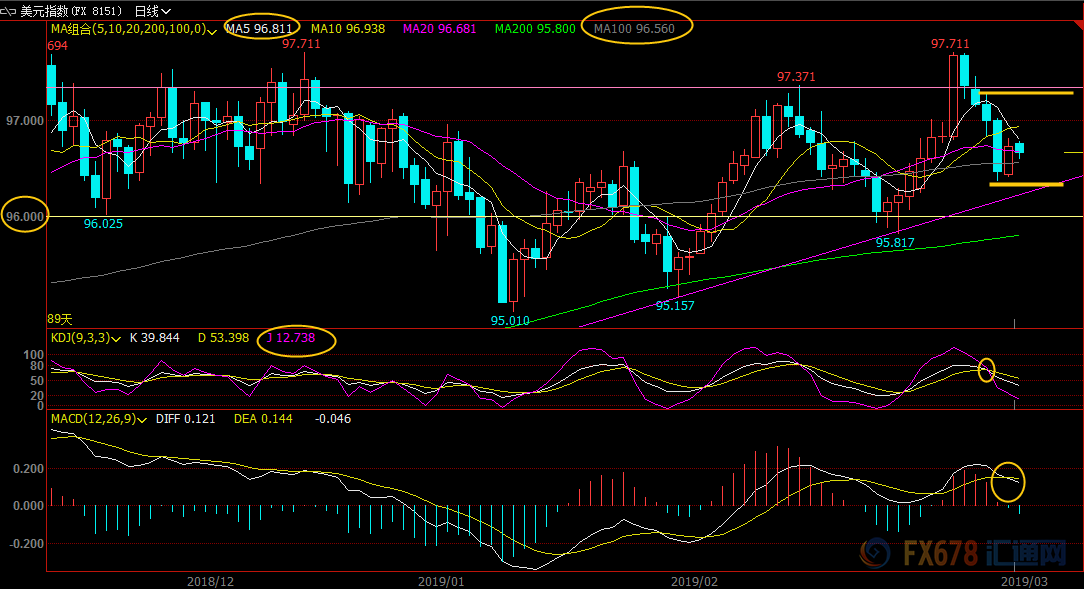Open the KDJ(9,3,3) indicator dropdown
The width and height of the screenshot is (1084, 589).
[x=117, y=339]
